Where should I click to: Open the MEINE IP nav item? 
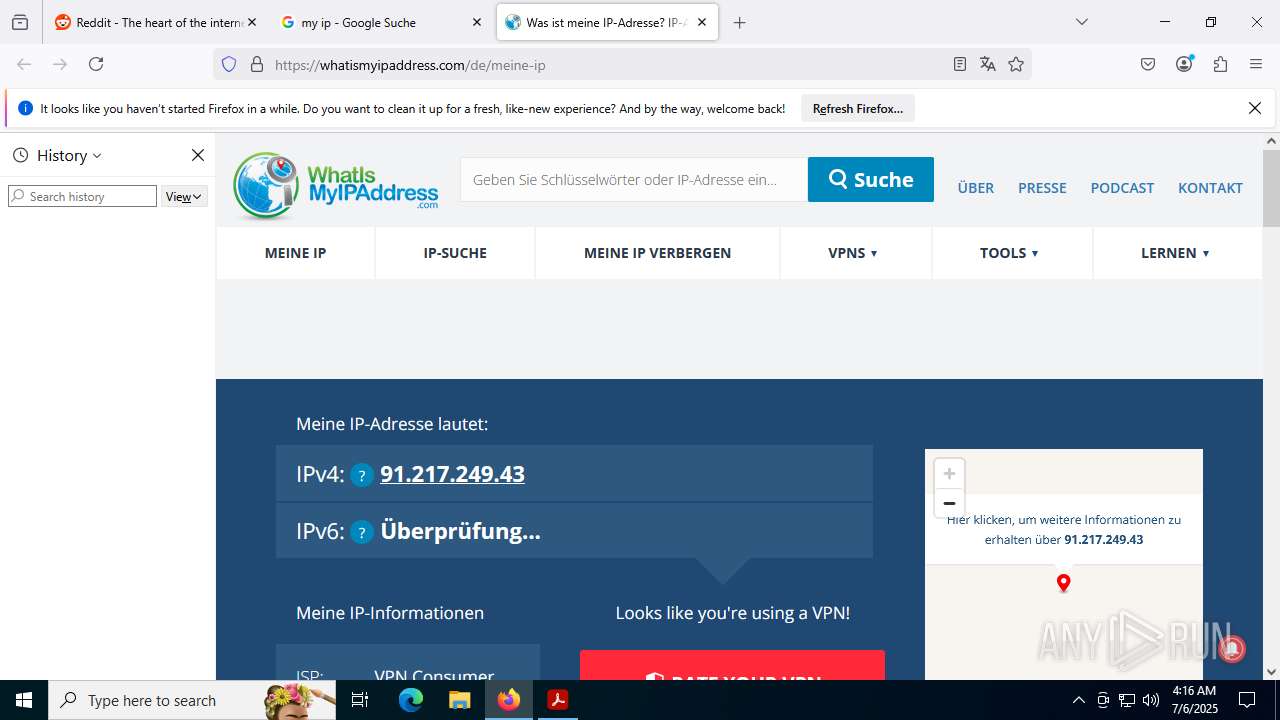tap(295, 253)
